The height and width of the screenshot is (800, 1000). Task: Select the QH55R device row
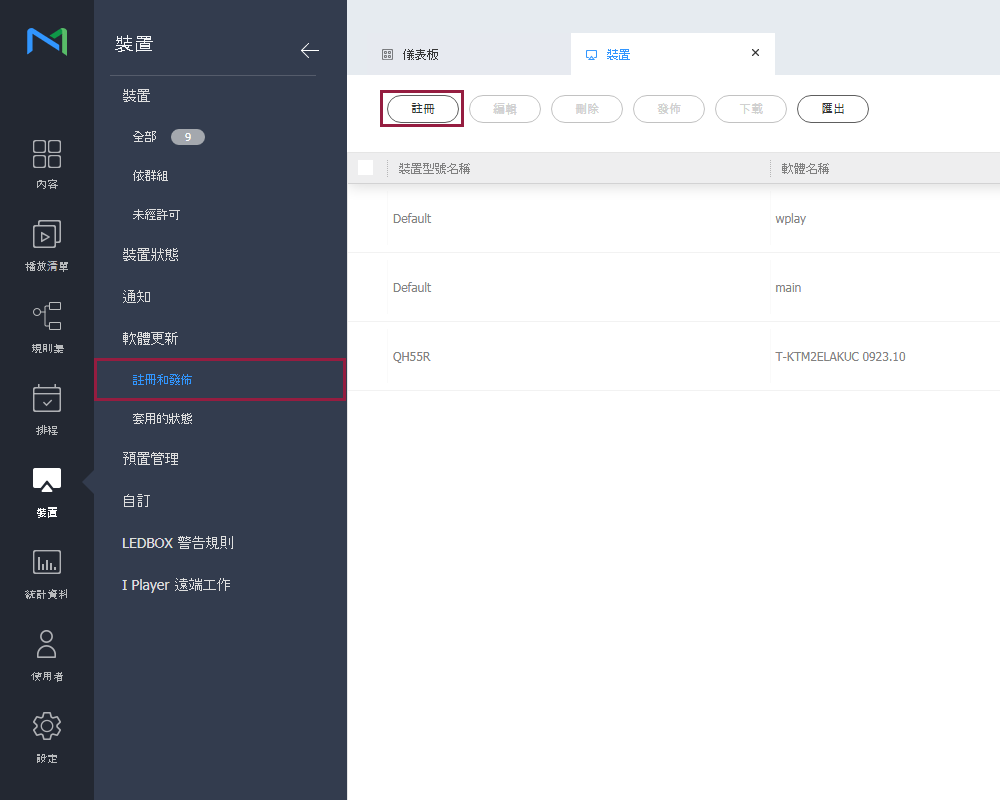(x=412, y=356)
